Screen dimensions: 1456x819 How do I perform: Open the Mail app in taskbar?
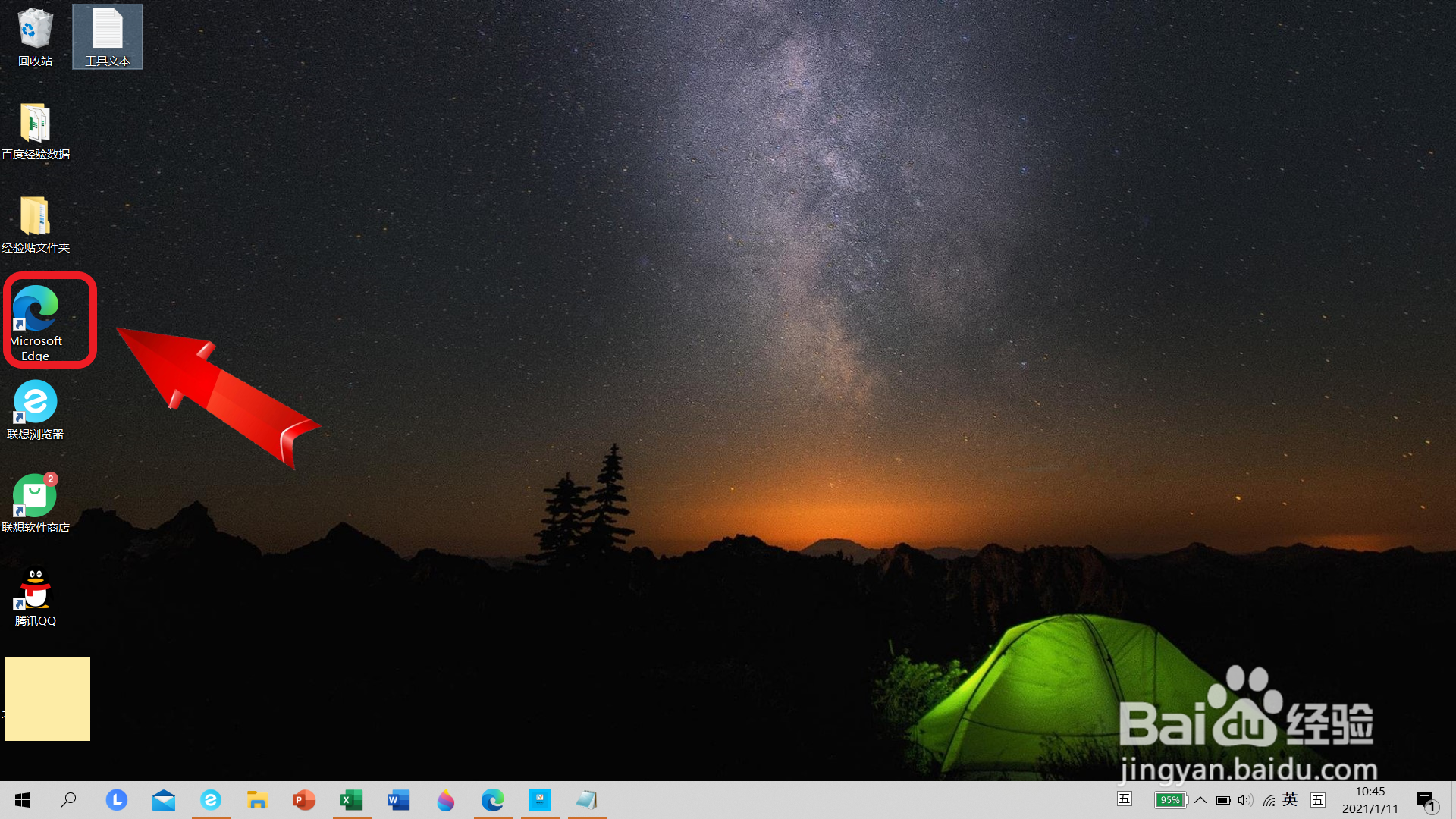tap(163, 800)
